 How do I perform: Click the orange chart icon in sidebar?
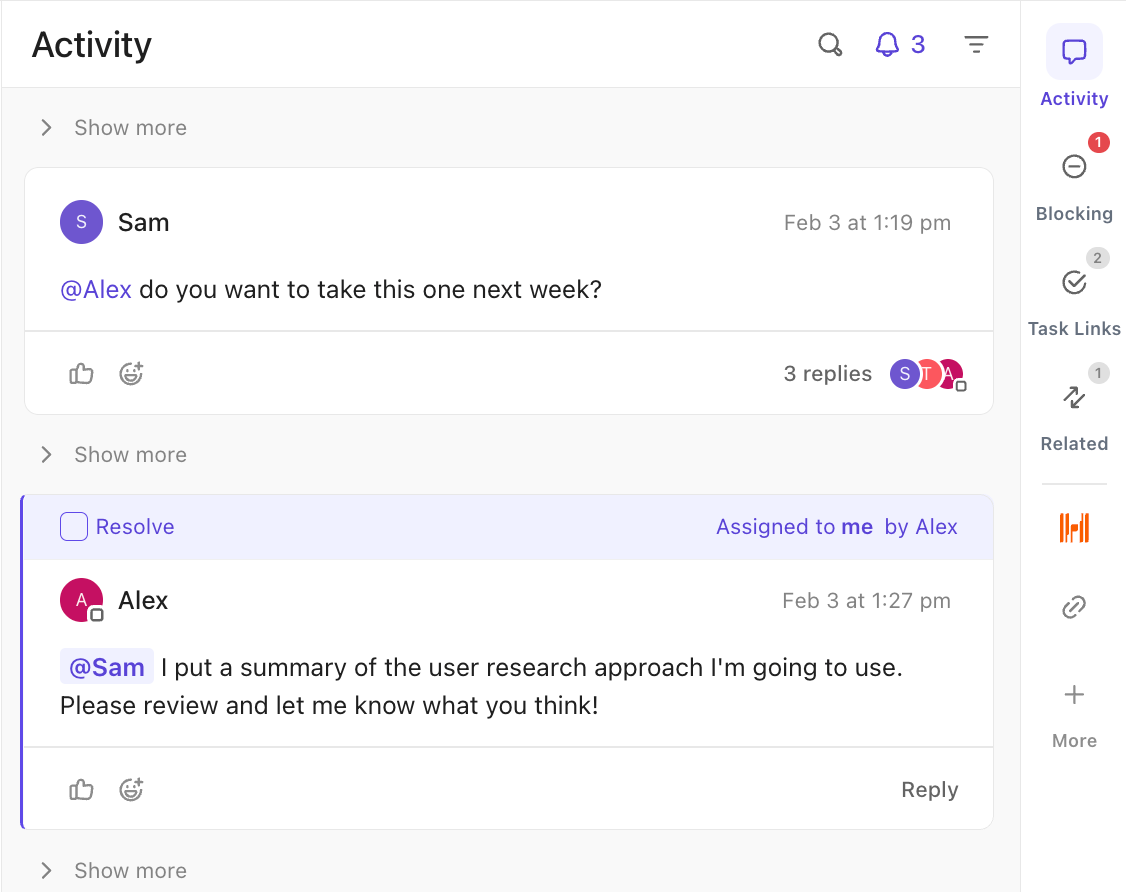point(1073,527)
